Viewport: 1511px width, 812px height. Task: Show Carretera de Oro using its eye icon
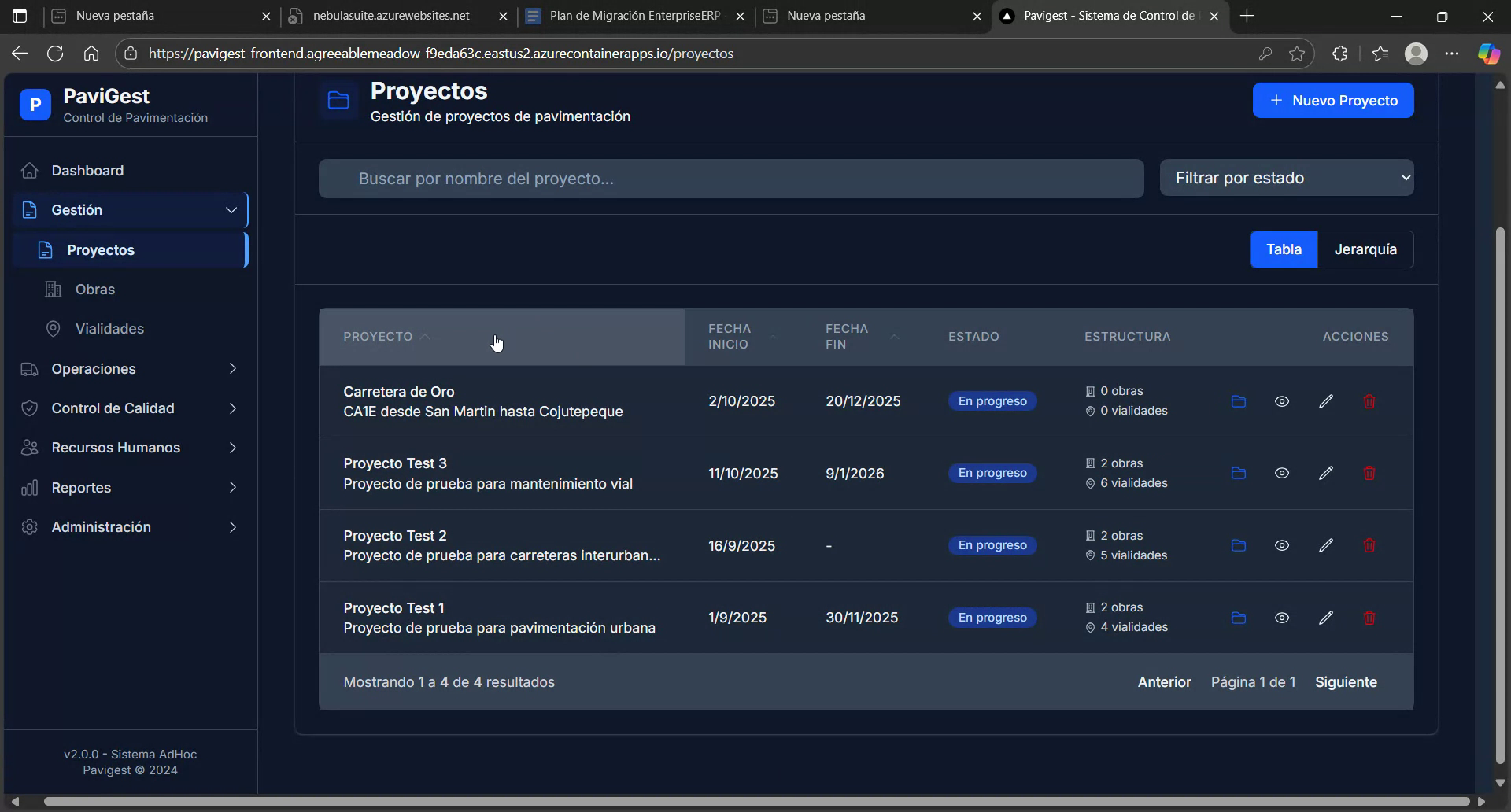(1282, 401)
